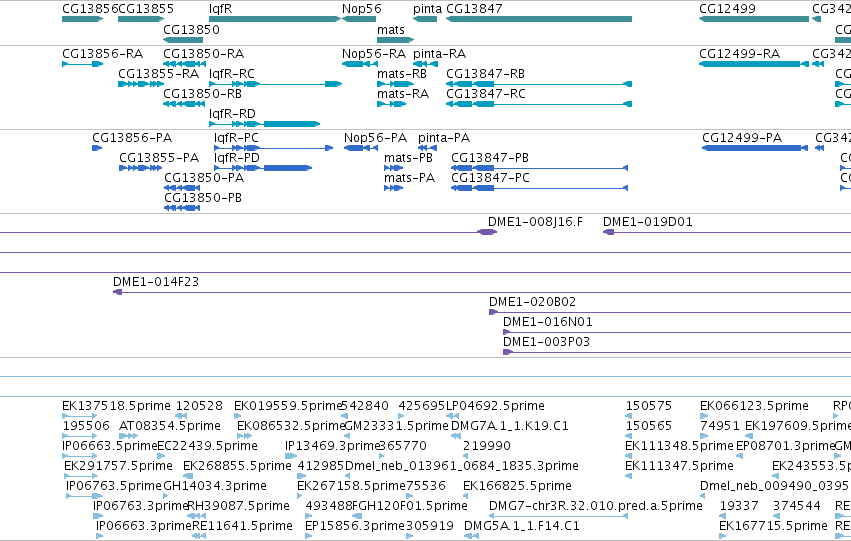Select EST Dmel_neb_013961_0684_1835.3prime
Image resolution: width=851 pixels, height=541 pixels.
pos(348,476)
